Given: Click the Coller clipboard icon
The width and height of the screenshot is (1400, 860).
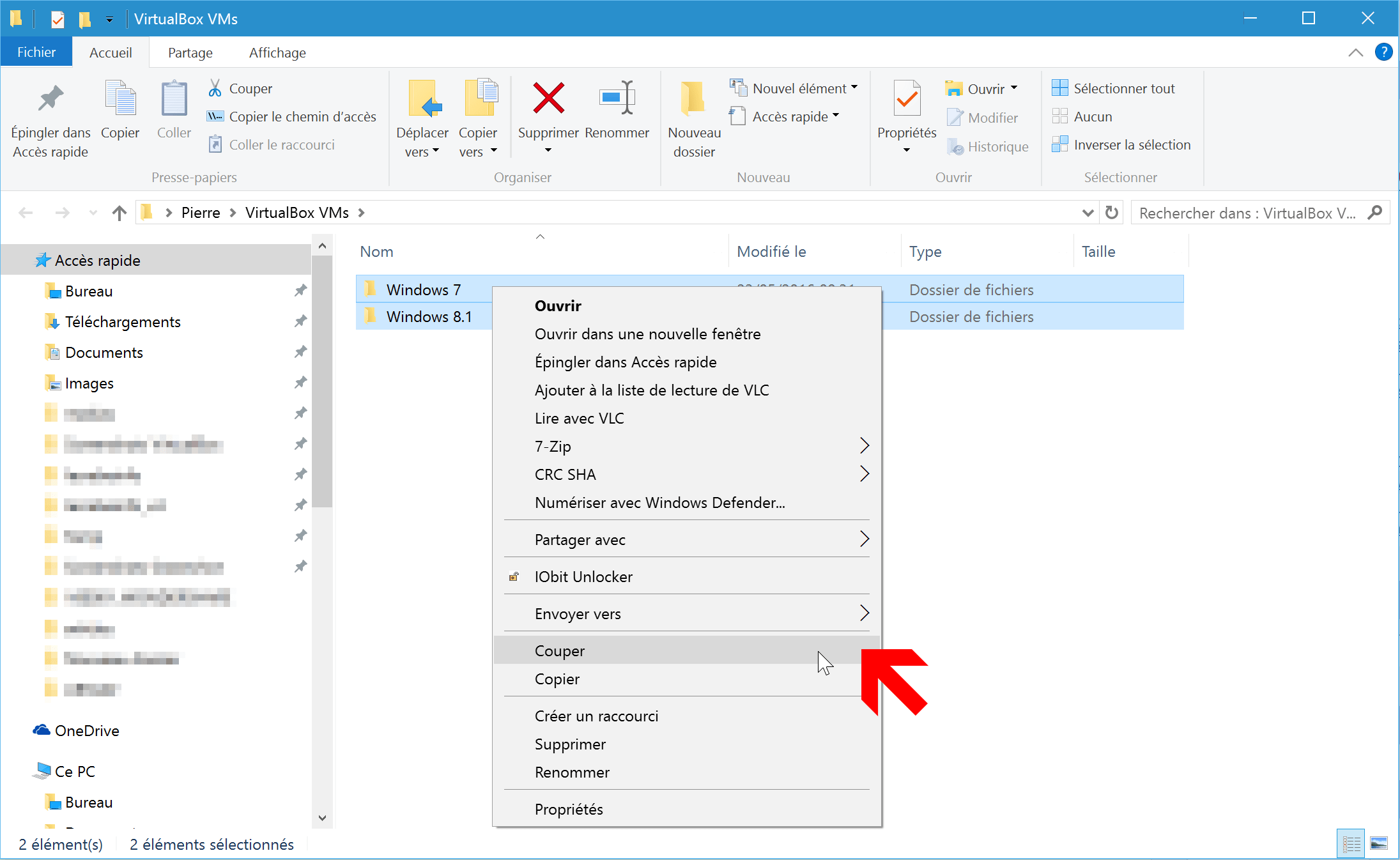Looking at the screenshot, I should point(174,99).
